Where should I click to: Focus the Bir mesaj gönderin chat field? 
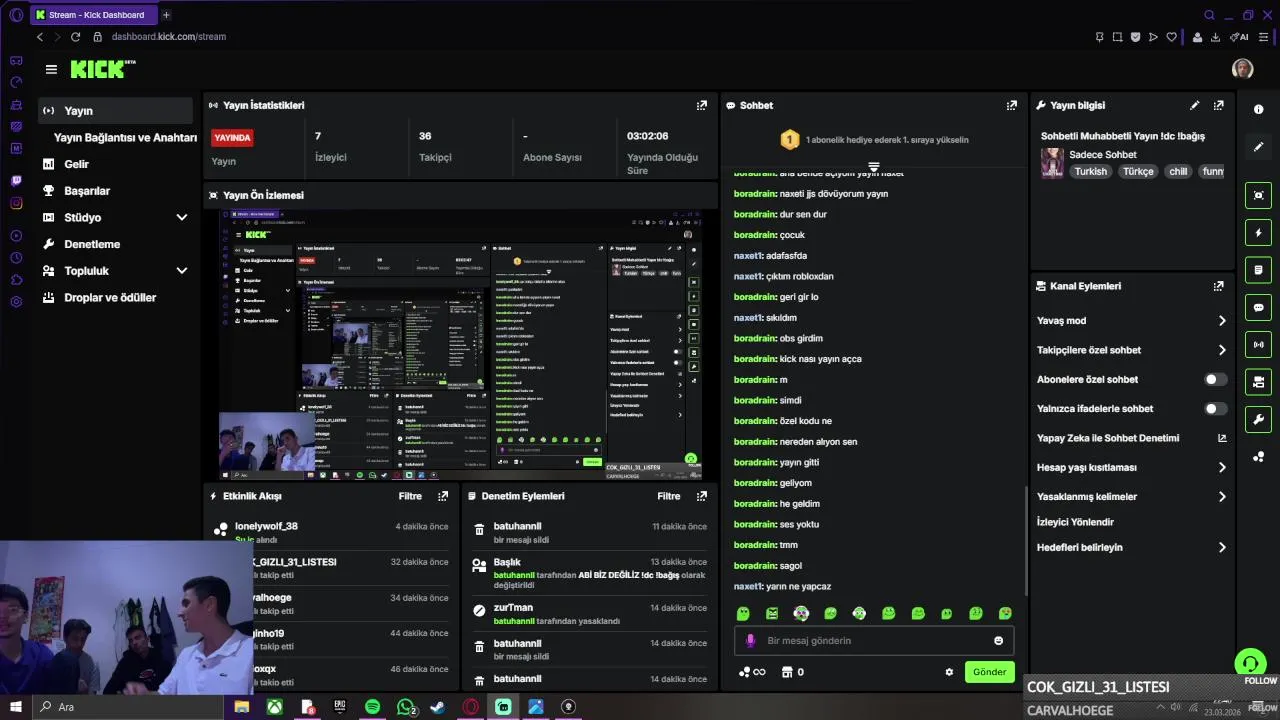[x=875, y=641]
